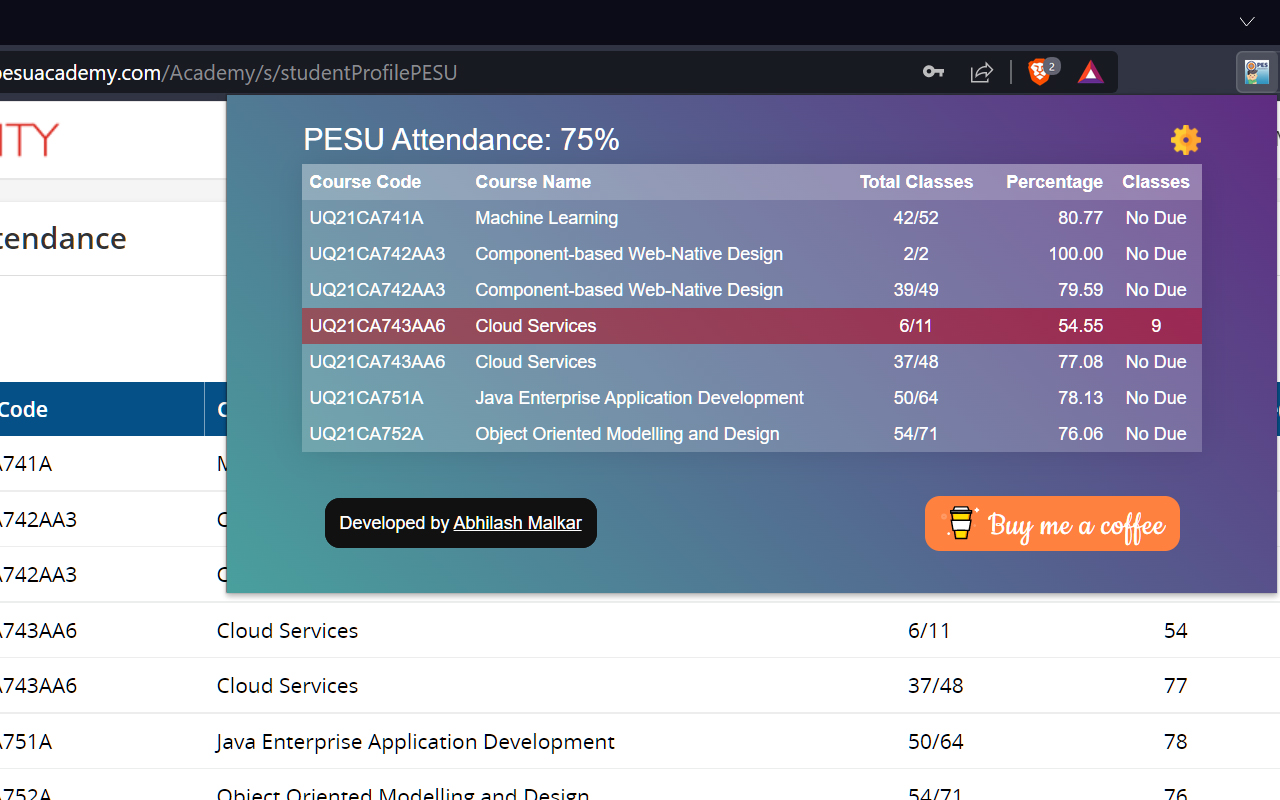Click the Total Classes column header
The image size is (1280, 800).
tap(916, 182)
